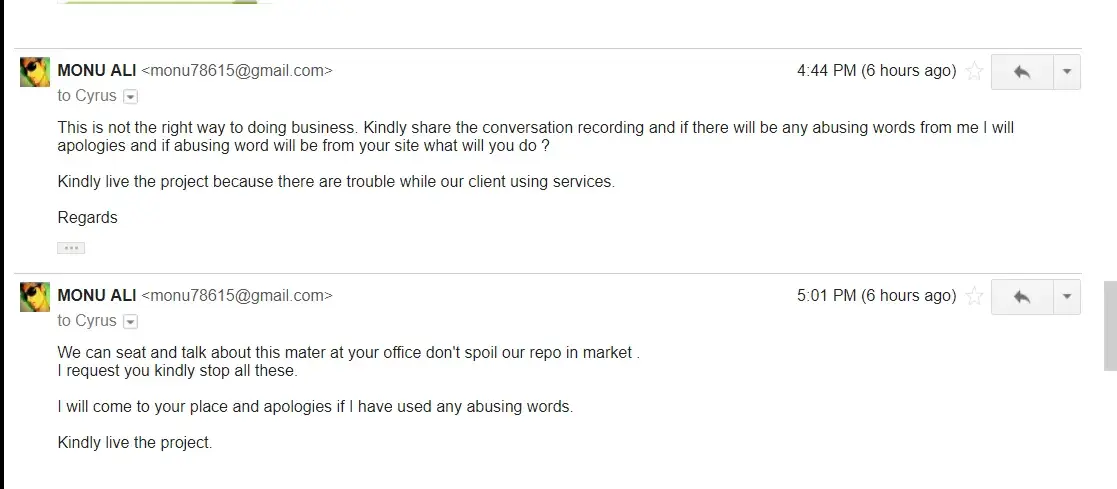Open More options for the 4:44 PM email

click(x=1067, y=72)
